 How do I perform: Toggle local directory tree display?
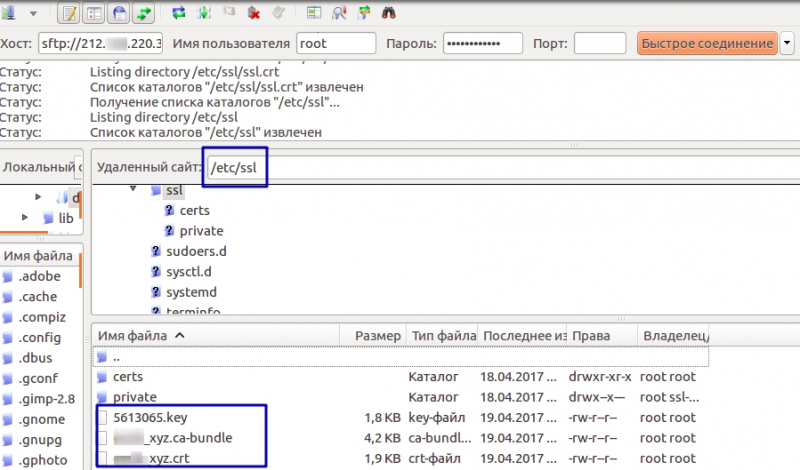(94, 14)
